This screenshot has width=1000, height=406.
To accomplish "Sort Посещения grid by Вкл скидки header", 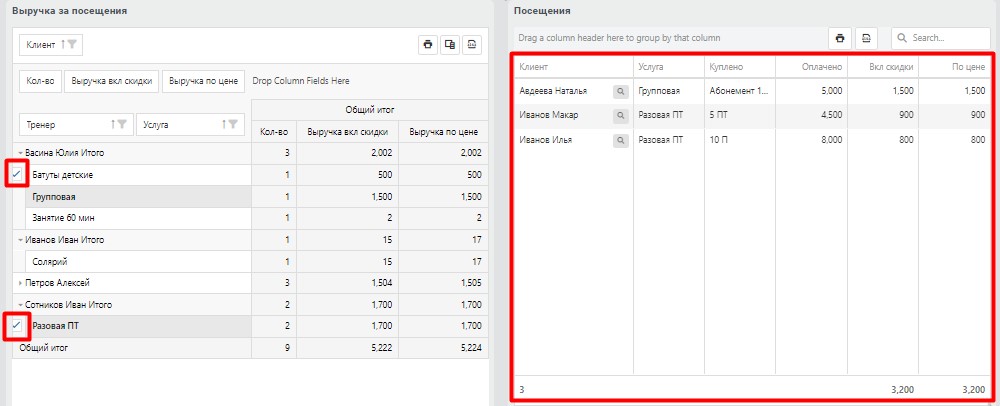I will [x=883, y=67].
